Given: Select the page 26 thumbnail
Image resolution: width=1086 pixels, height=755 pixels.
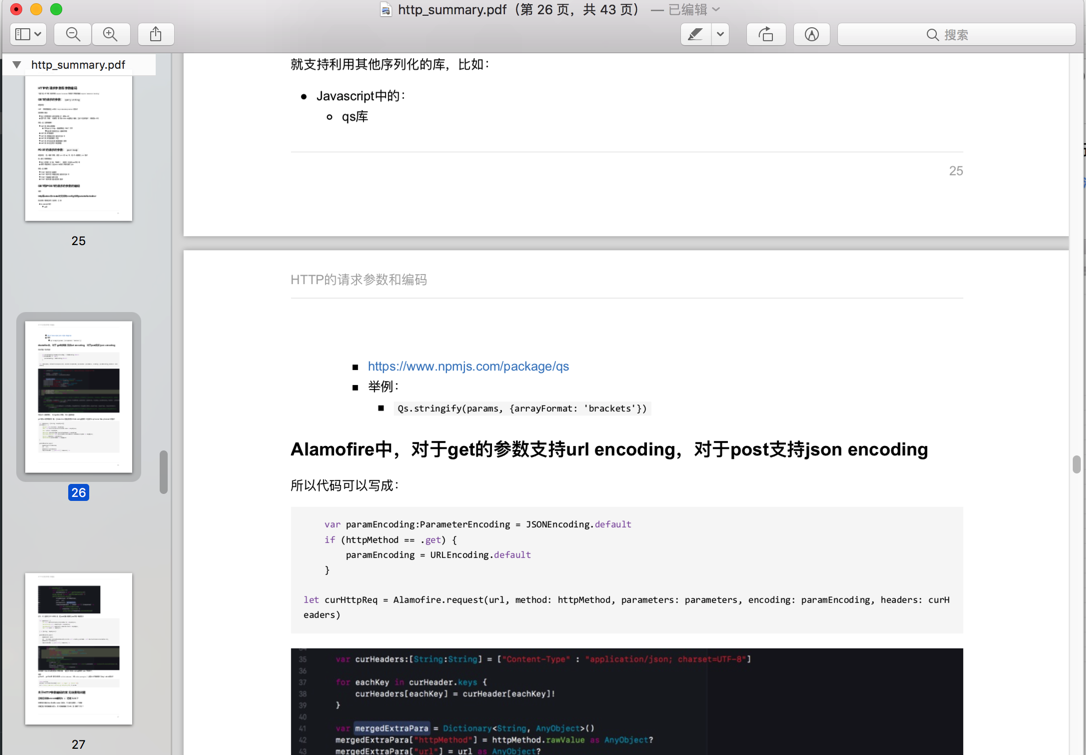Looking at the screenshot, I should pyautogui.click(x=78, y=396).
